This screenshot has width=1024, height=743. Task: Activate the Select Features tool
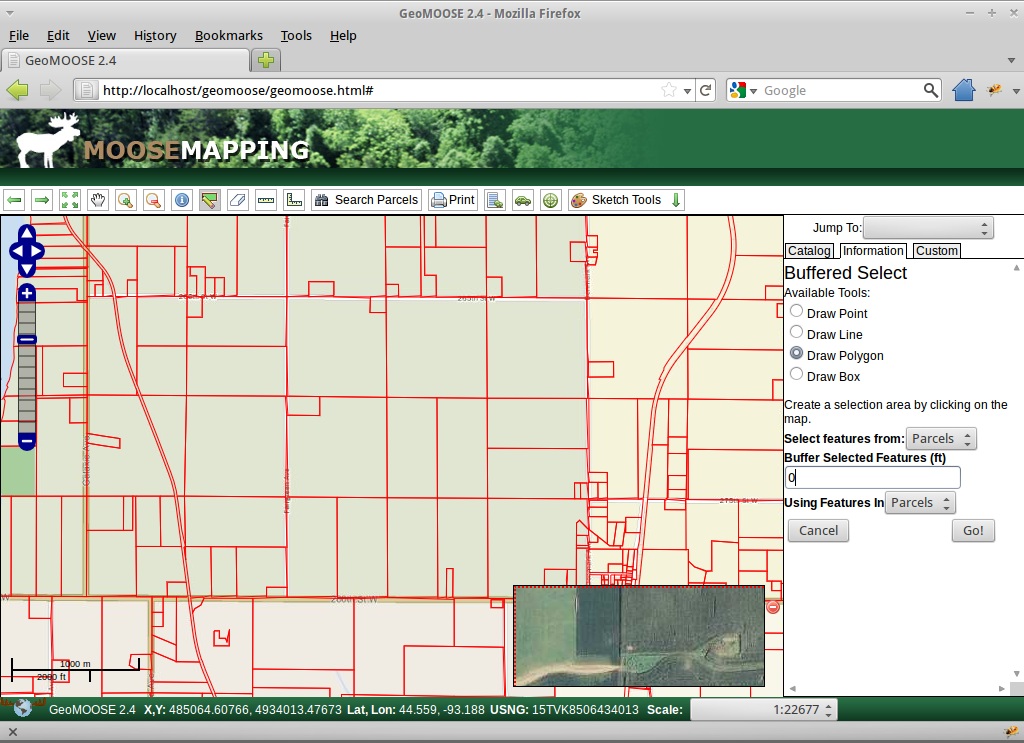pos(210,200)
